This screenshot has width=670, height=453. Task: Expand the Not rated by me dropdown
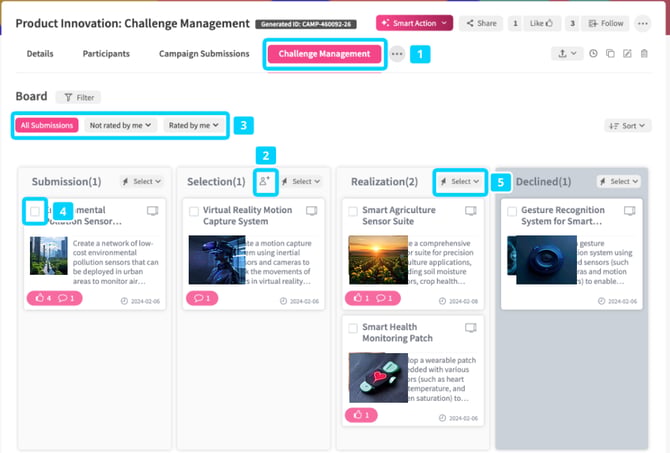click(x=120, y=125)
